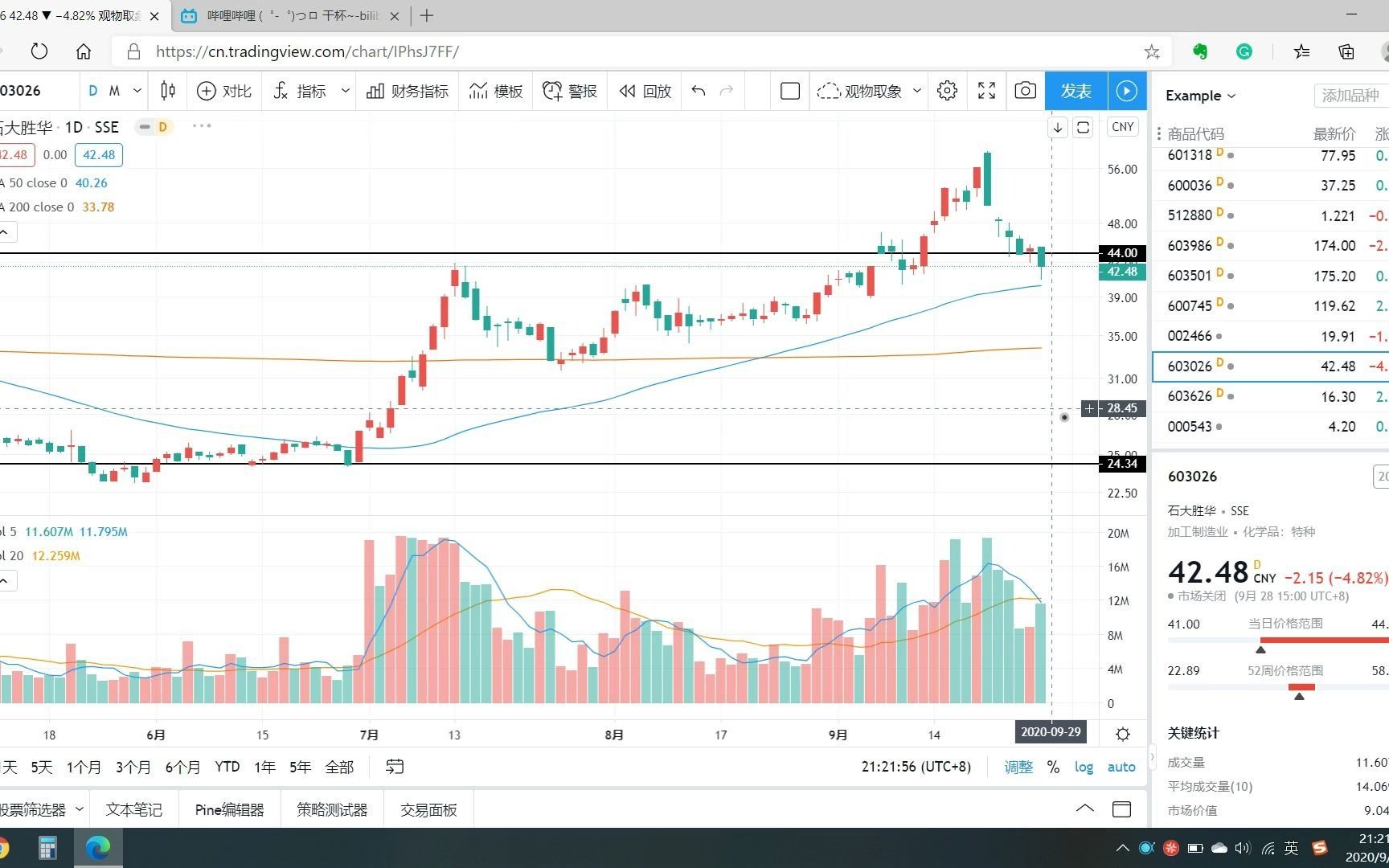
Task: Open the 策略测试器 tab
Action: point(332,809)
